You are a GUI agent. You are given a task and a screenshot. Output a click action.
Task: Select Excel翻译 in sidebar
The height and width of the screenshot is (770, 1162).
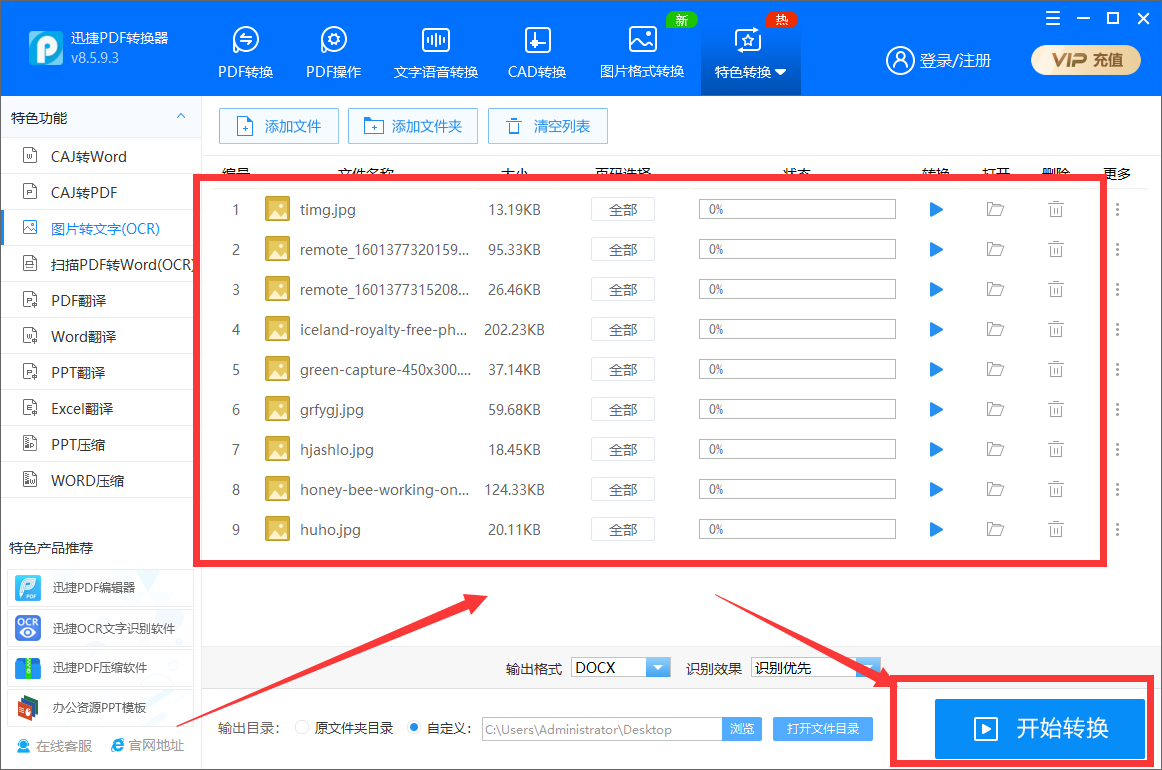click(x=101, y=408)
